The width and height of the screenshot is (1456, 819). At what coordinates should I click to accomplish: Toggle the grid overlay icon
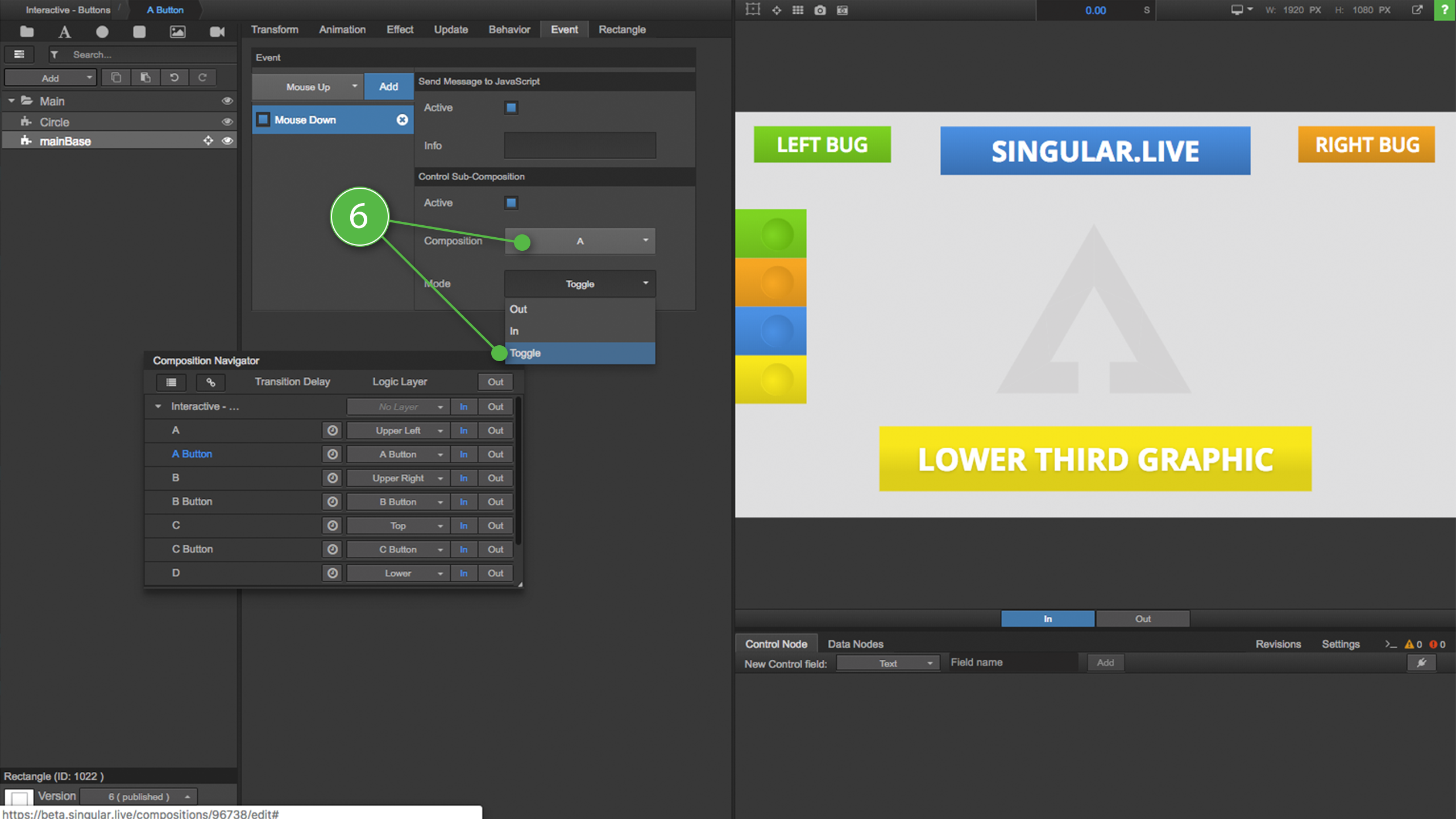[798, 10]
